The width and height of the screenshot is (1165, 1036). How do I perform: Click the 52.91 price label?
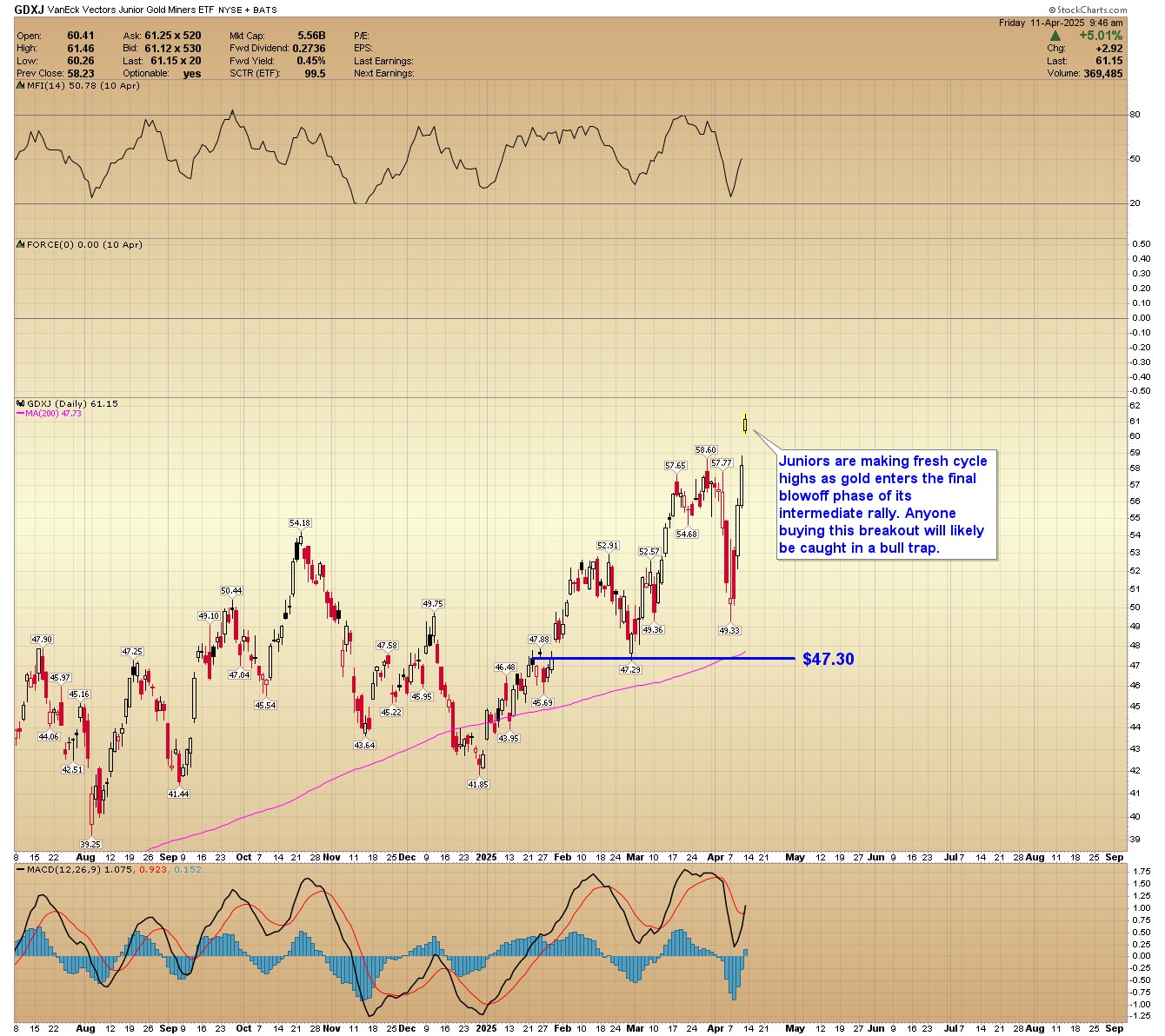(x=608, y=546)
